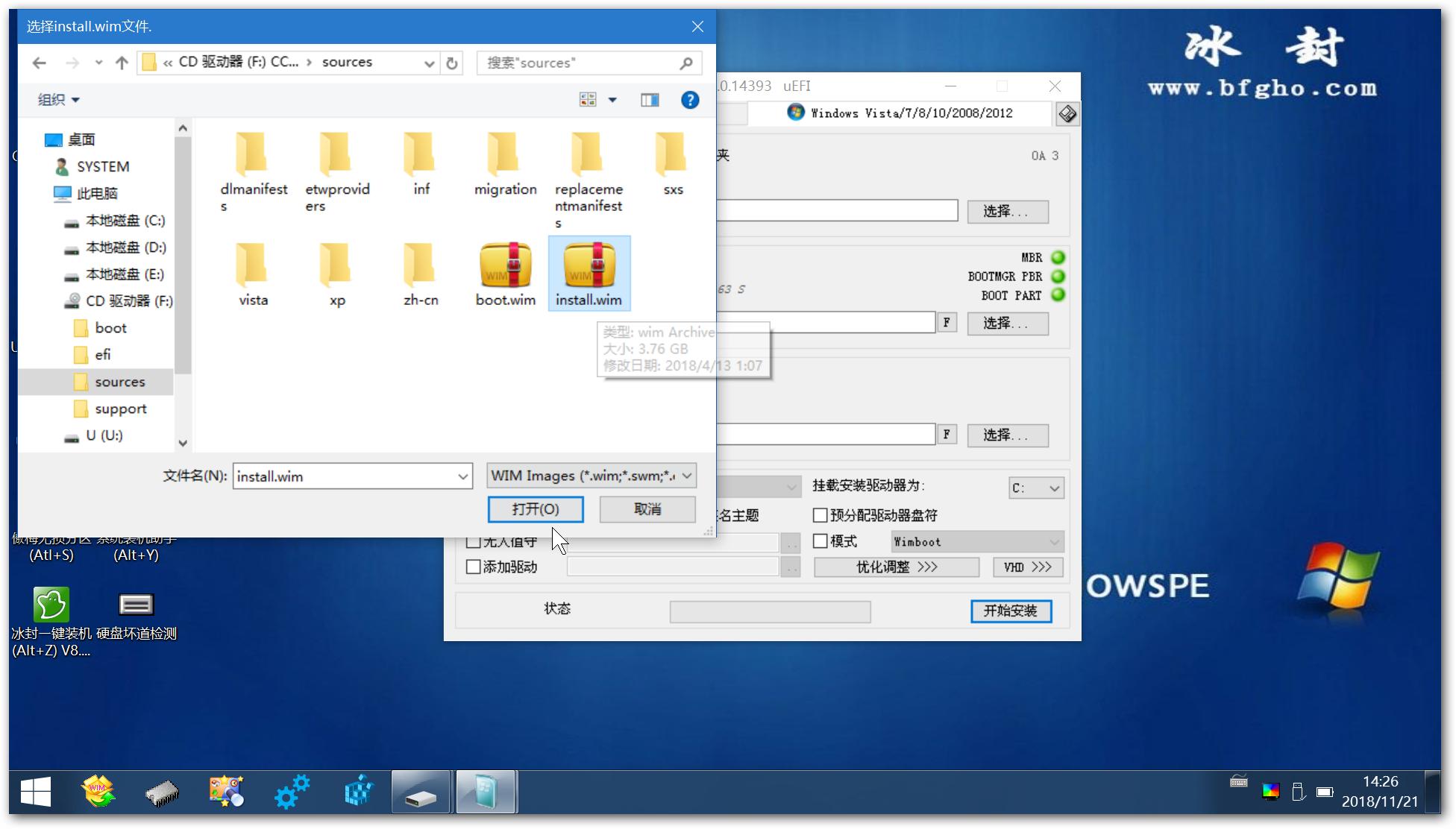Open the memory chip tool on the taskbar
1456x829 pixels.
(162, 791)
